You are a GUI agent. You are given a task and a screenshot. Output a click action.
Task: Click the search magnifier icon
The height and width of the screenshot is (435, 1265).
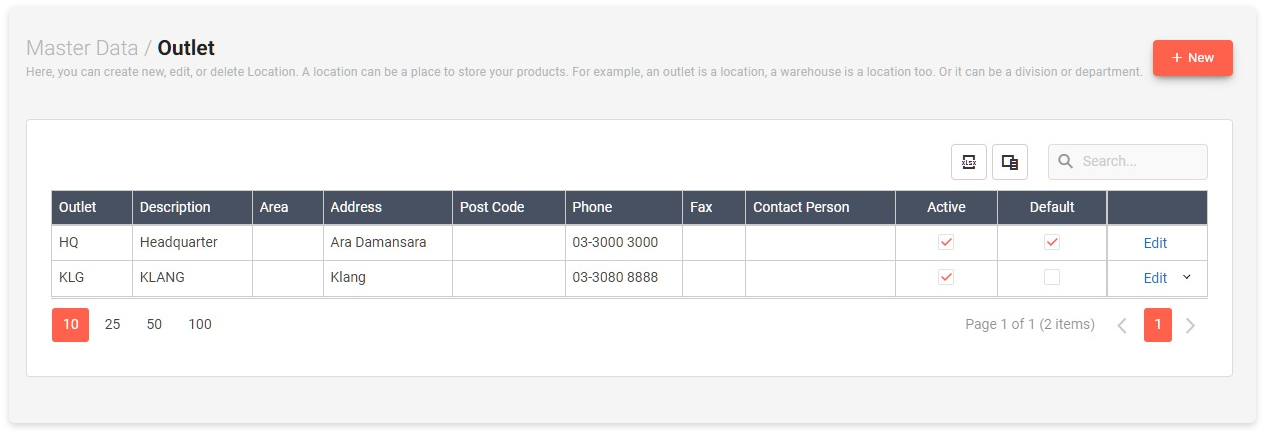[x=1066, y=162]
